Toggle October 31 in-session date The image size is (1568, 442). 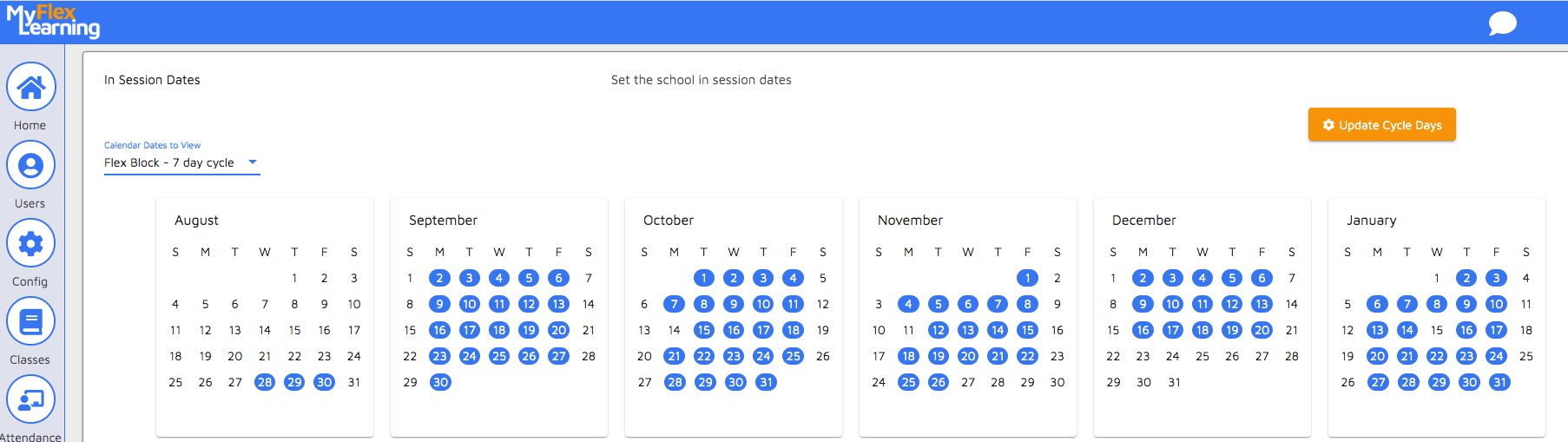pos(765,382)
